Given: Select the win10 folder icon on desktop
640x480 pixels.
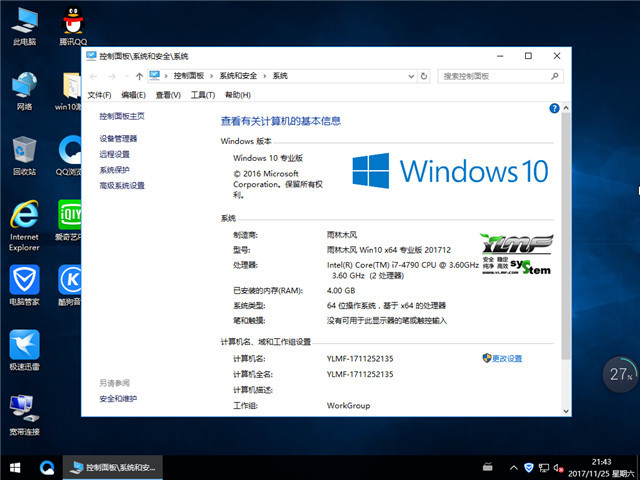Looking at the screenshot, I should pos(69,91).
